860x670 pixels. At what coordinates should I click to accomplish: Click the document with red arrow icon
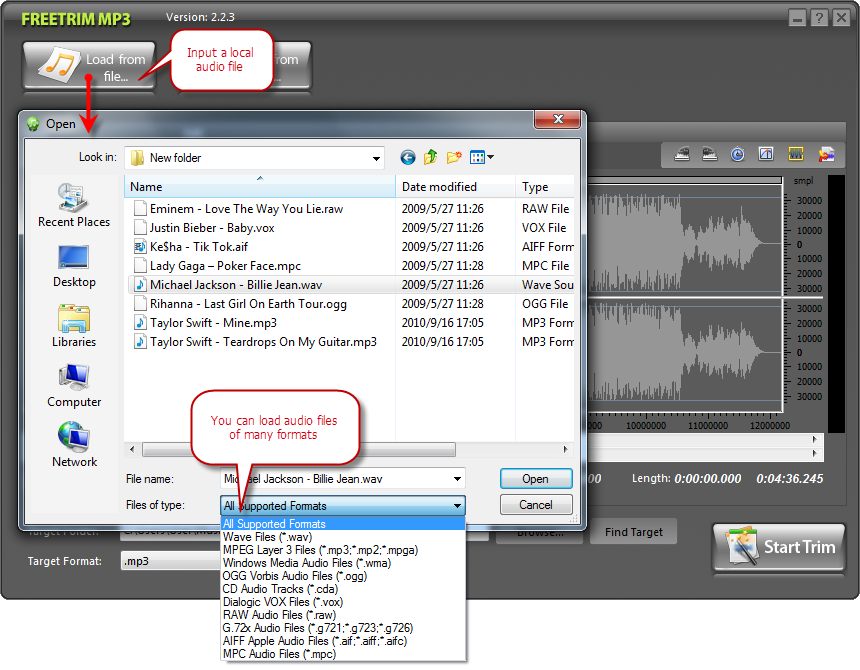[x=826, y=155]
